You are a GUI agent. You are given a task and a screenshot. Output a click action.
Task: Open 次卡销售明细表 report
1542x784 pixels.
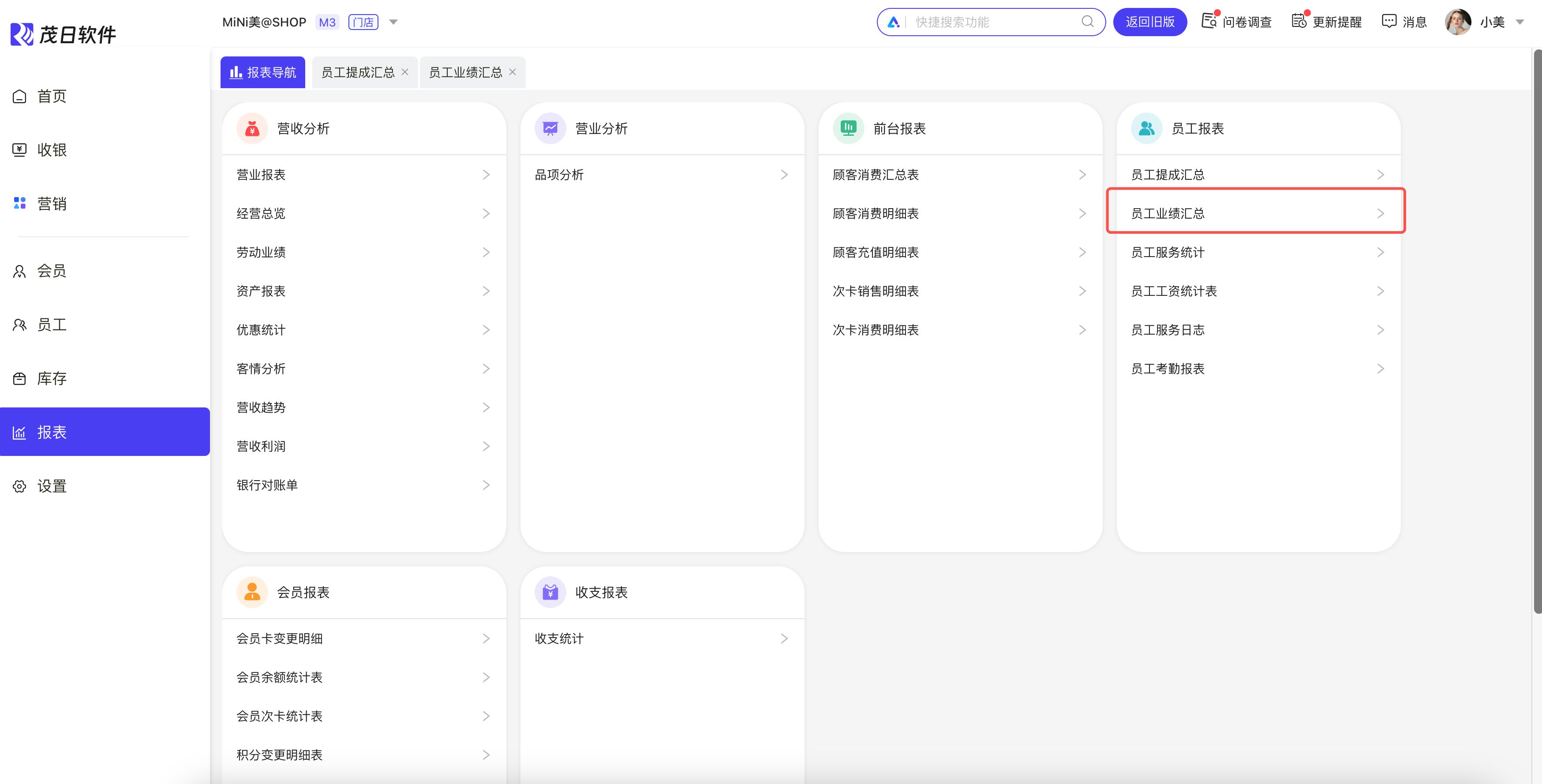960,291
